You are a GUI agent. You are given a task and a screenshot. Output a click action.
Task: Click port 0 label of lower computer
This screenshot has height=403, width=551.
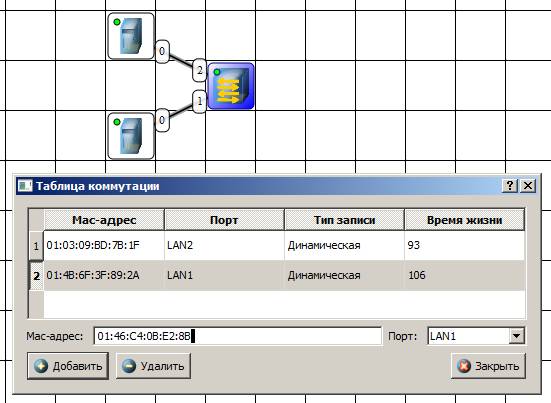(x=162, y=120)
